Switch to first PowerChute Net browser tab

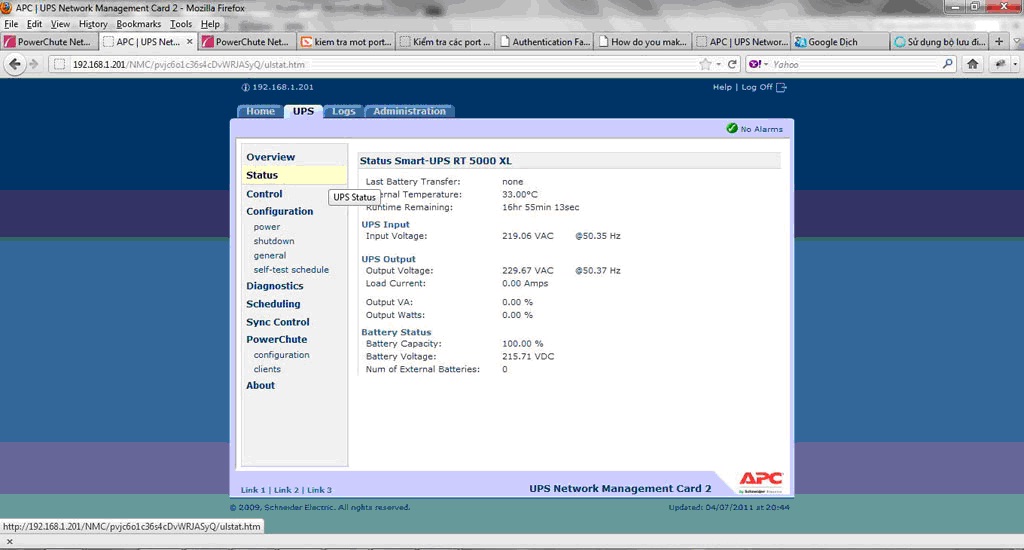pyautogui.click(x=50, y=41)
